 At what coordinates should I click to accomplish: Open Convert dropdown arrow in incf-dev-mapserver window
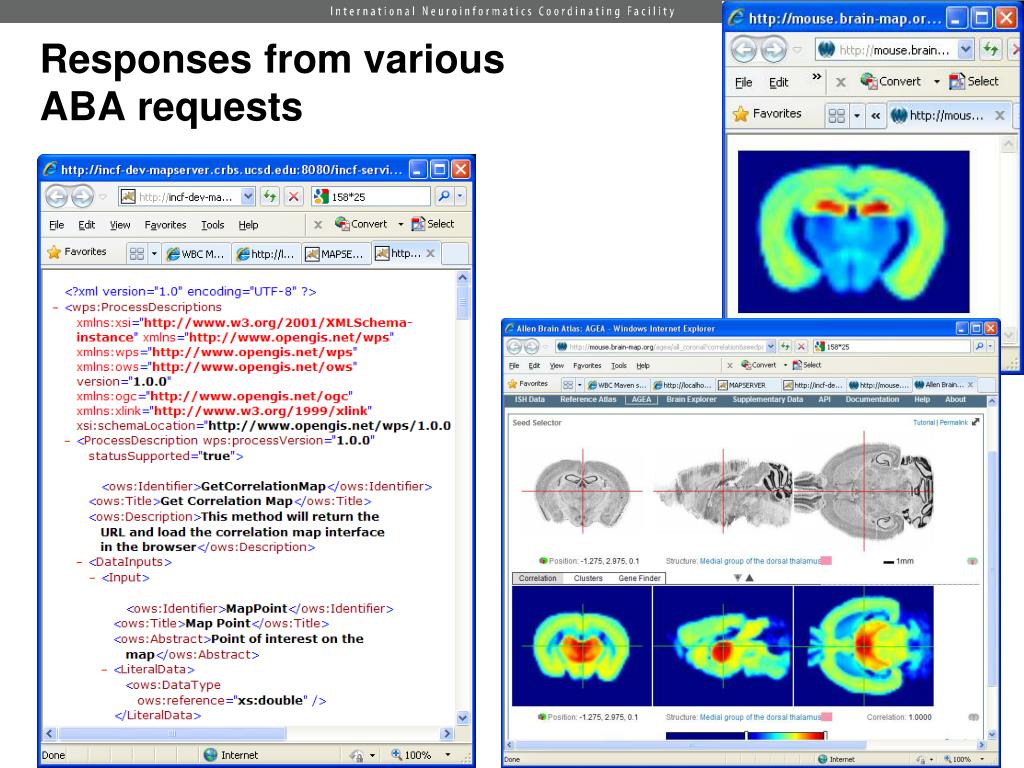400,224
